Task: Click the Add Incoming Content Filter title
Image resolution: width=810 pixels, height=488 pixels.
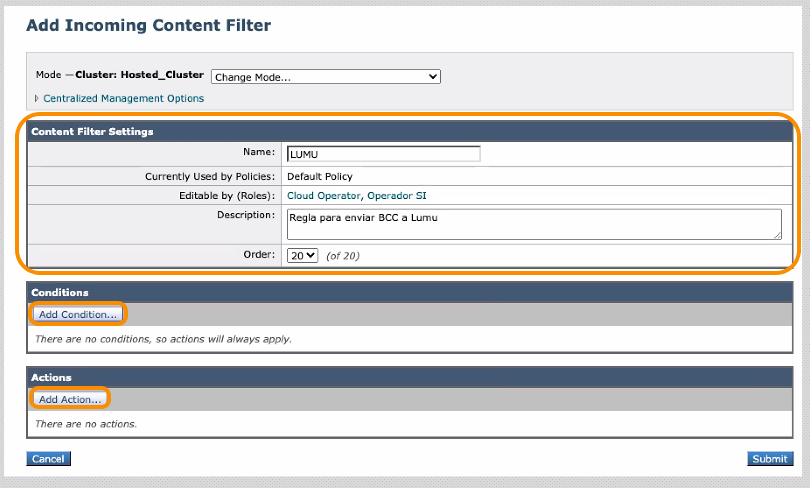Action: point(148,24)
